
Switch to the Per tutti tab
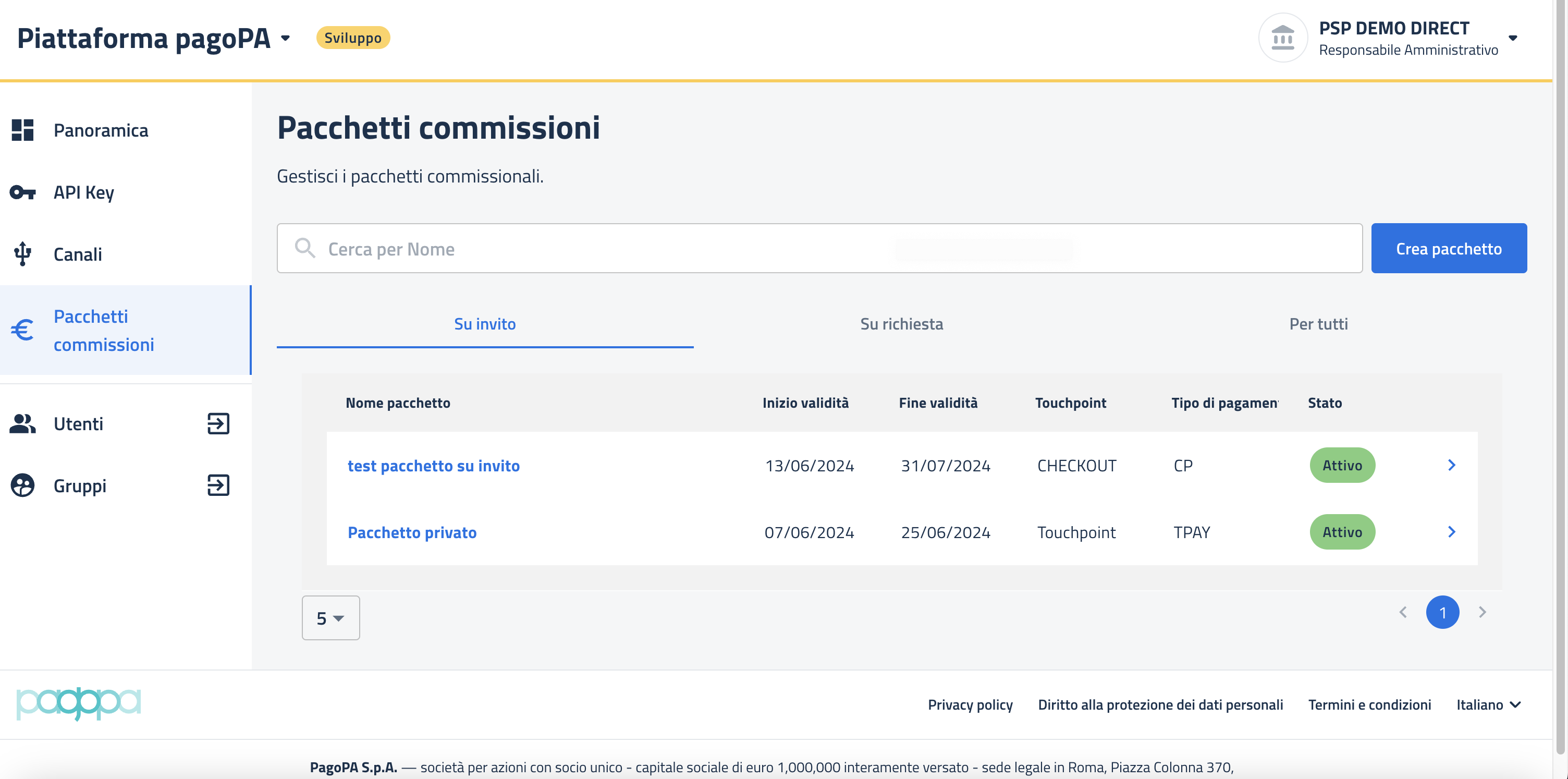pos(1318,323)
